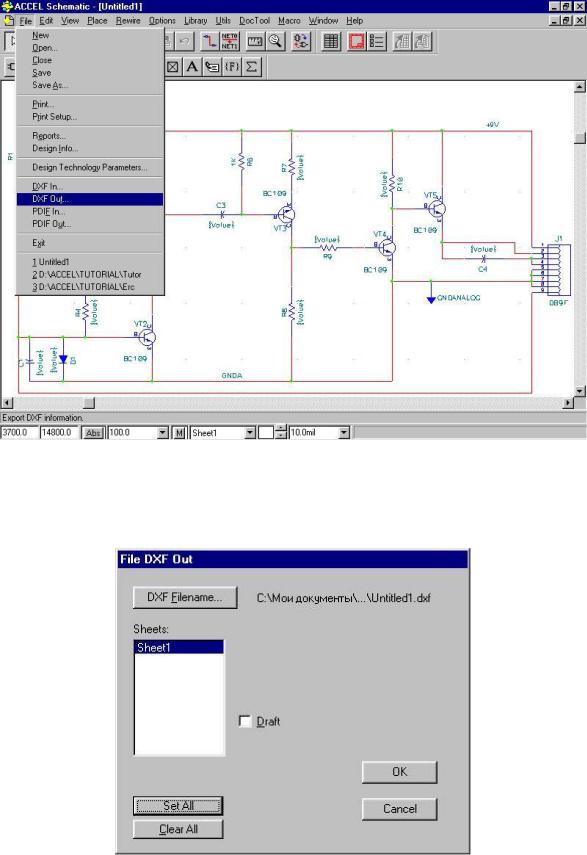587x855 pixels.
Task: Open the Sheet1 sheet selector dropdown
Action: pos(250,432)
